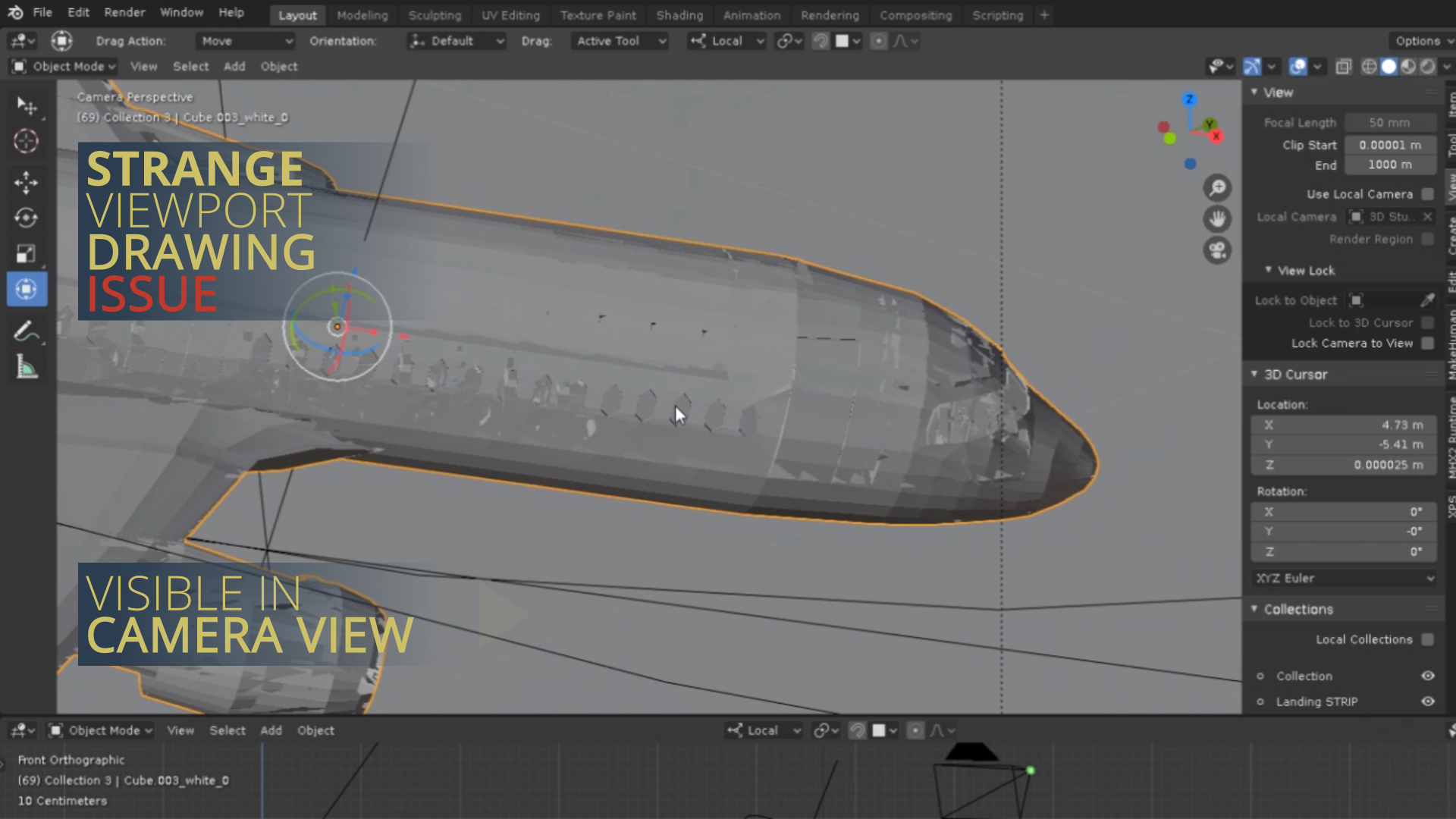Select the Annotate tool
The height and width of the screenshot is (819, 1456).
[27, 331]
